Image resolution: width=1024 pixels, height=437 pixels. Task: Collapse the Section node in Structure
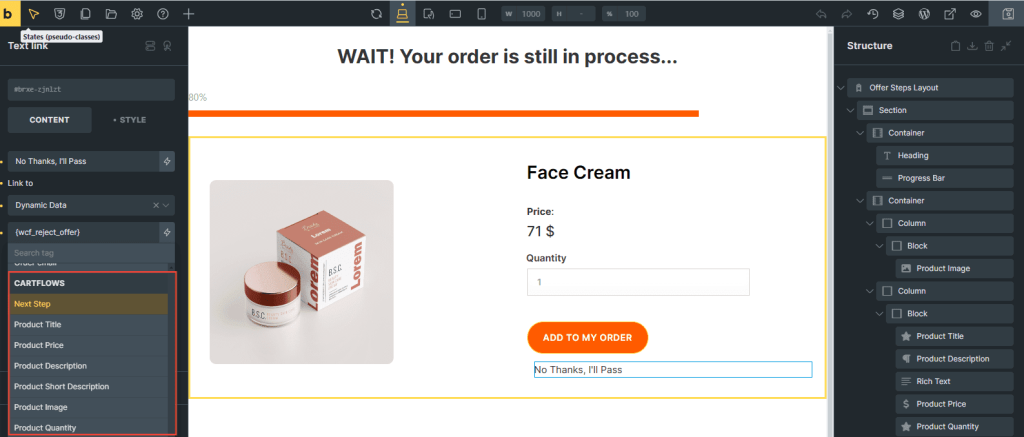pos(850,110)
